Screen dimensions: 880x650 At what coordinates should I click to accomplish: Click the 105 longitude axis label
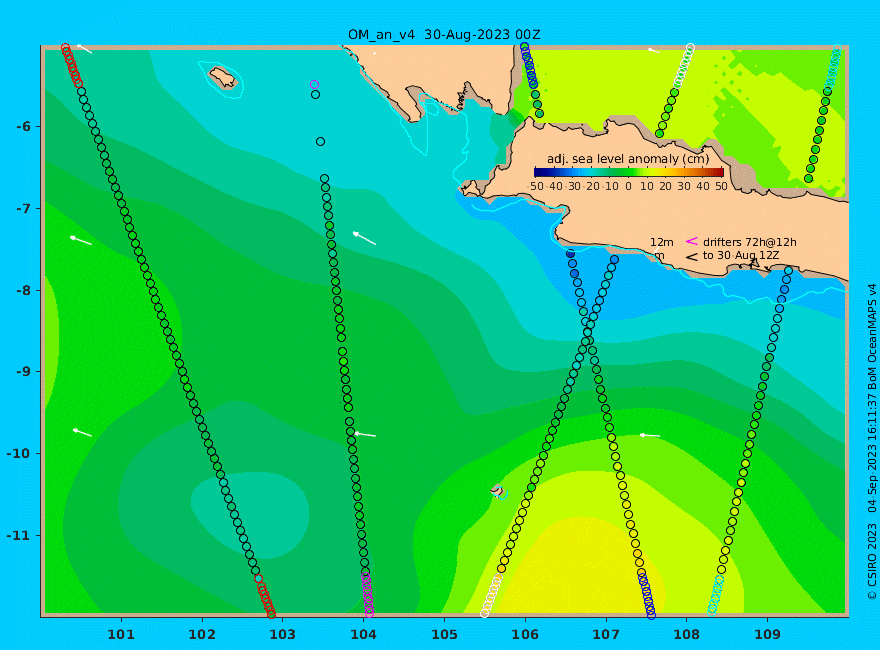[x=444, y=635]
